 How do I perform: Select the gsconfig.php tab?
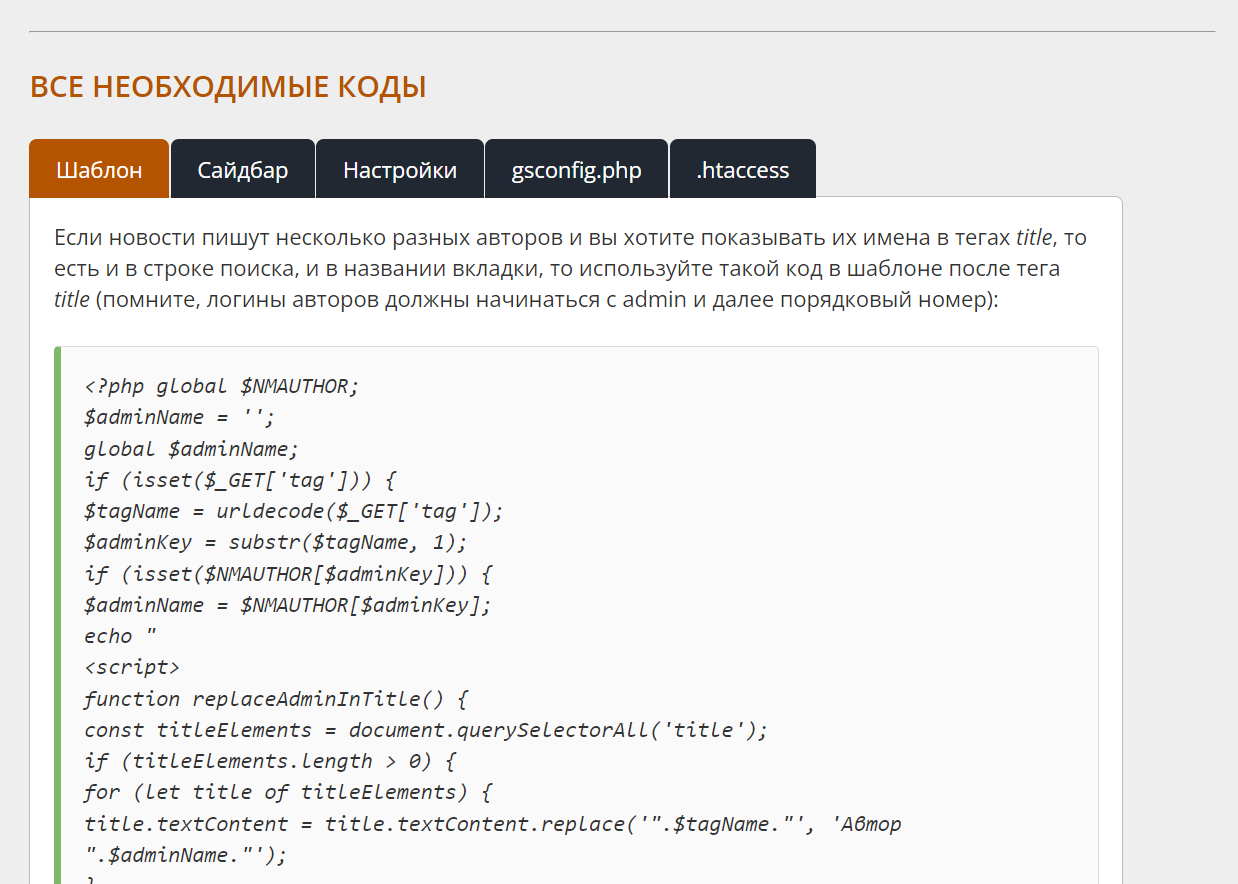576,169
